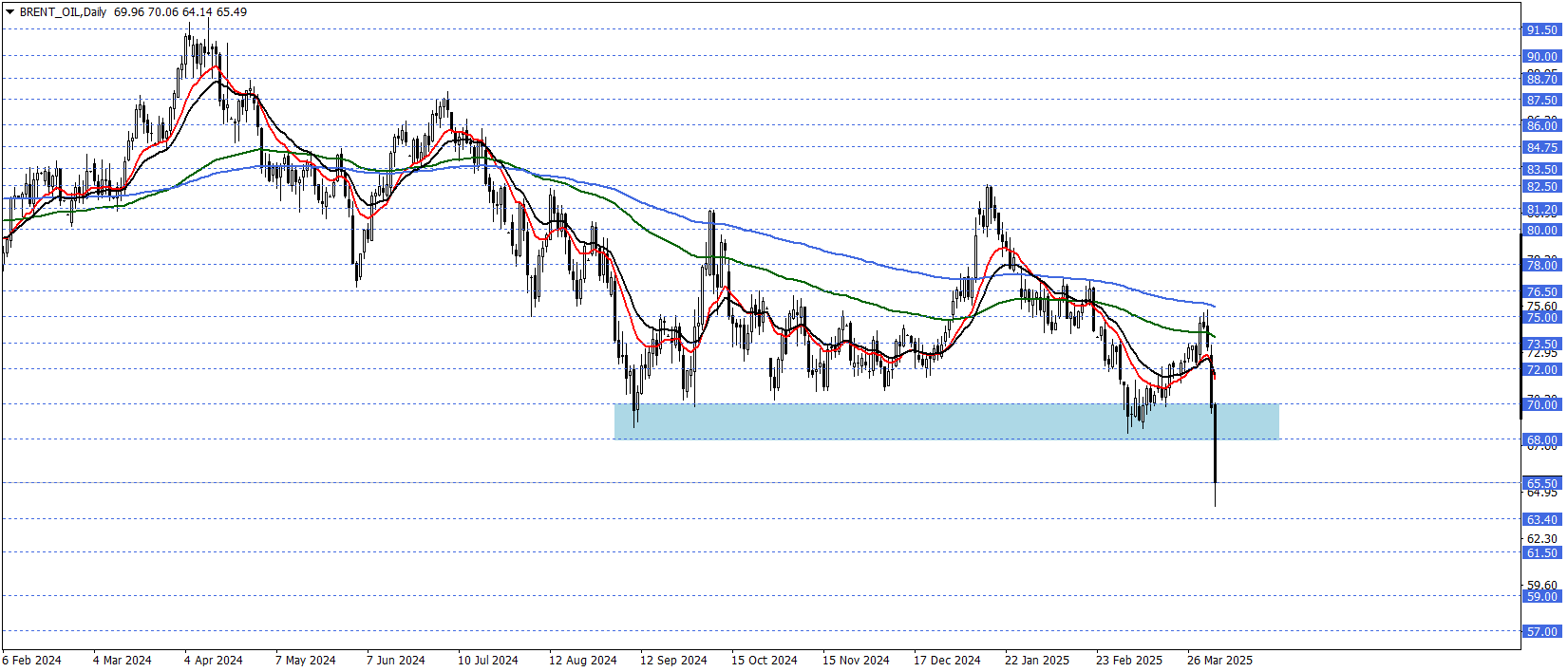
Task: Click the 15 Nov 2024 date label
Action: 856,661
